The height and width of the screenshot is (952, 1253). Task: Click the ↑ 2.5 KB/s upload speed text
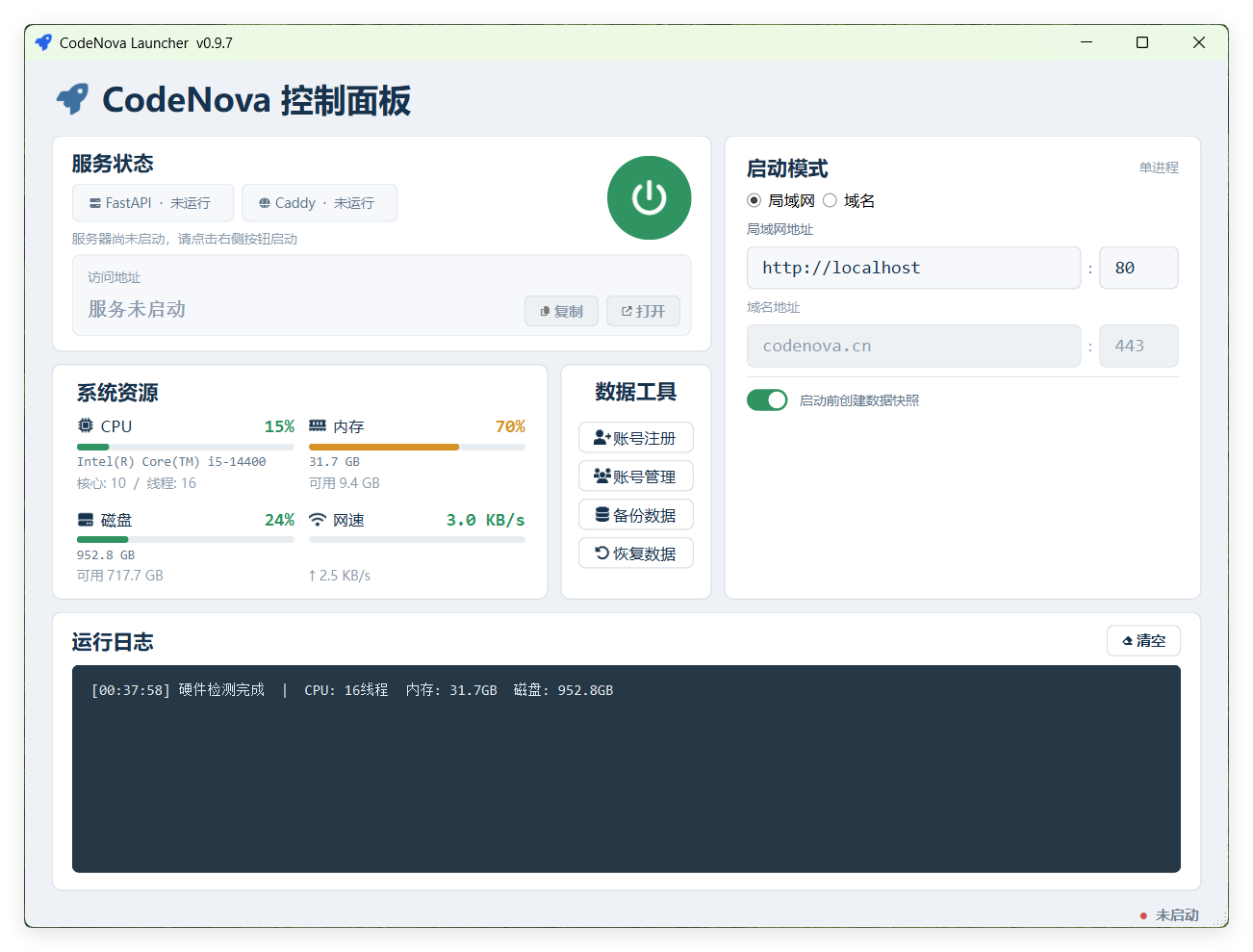tap(340, 576)
